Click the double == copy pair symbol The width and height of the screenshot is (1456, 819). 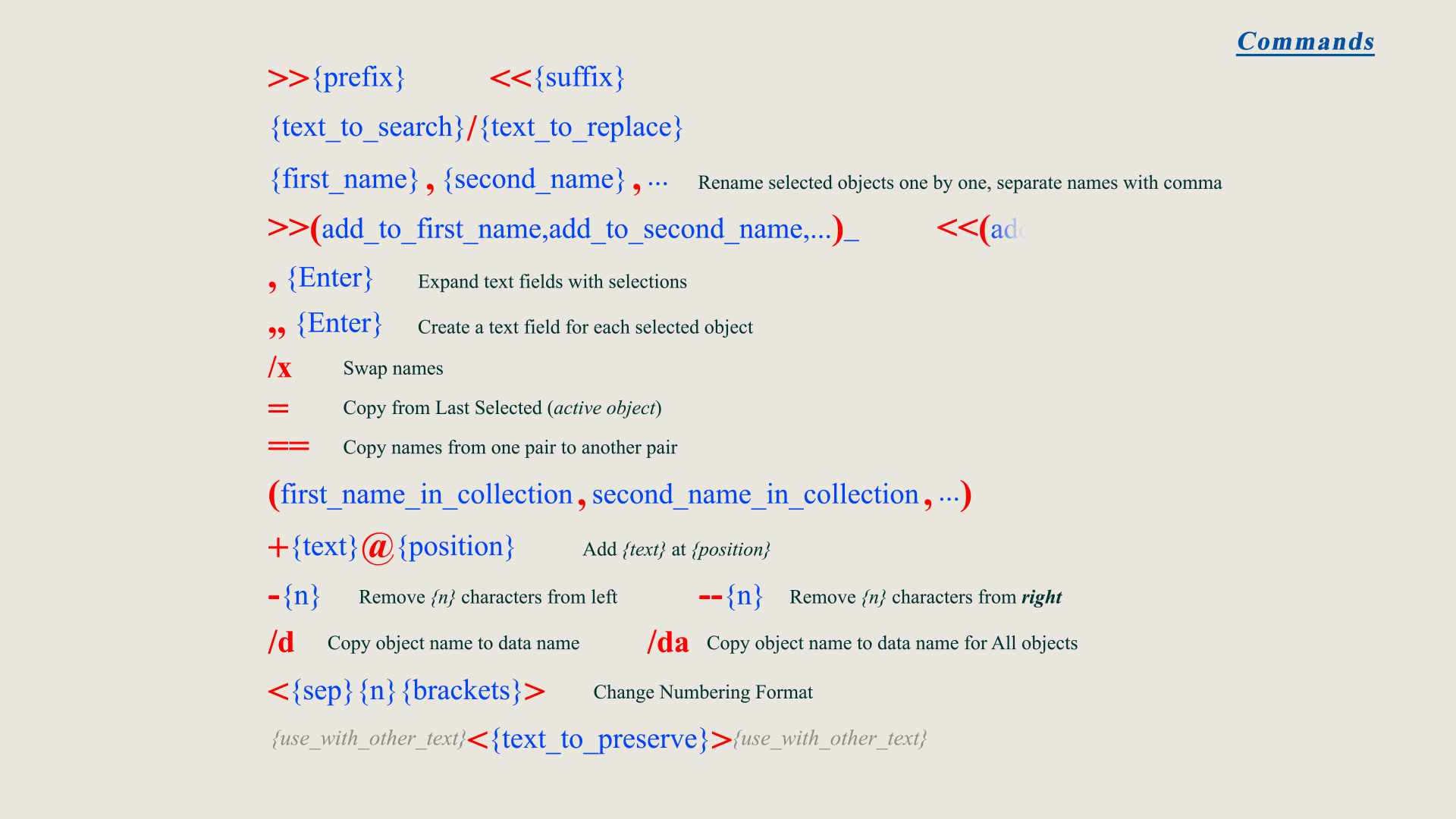coord(288,447)
